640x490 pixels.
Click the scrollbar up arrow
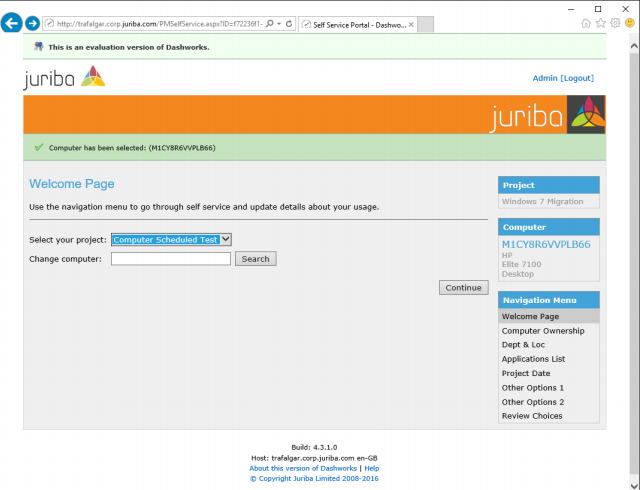[x=634, y=46]
